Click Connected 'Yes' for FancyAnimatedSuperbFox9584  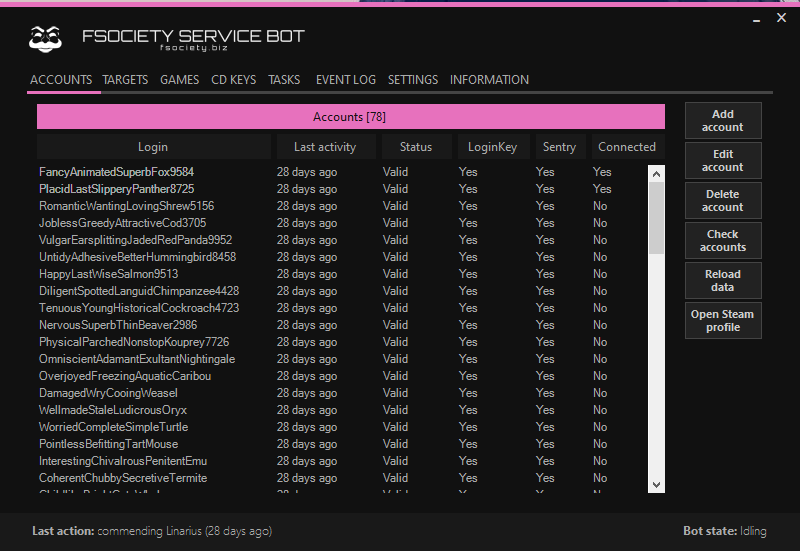602,172
